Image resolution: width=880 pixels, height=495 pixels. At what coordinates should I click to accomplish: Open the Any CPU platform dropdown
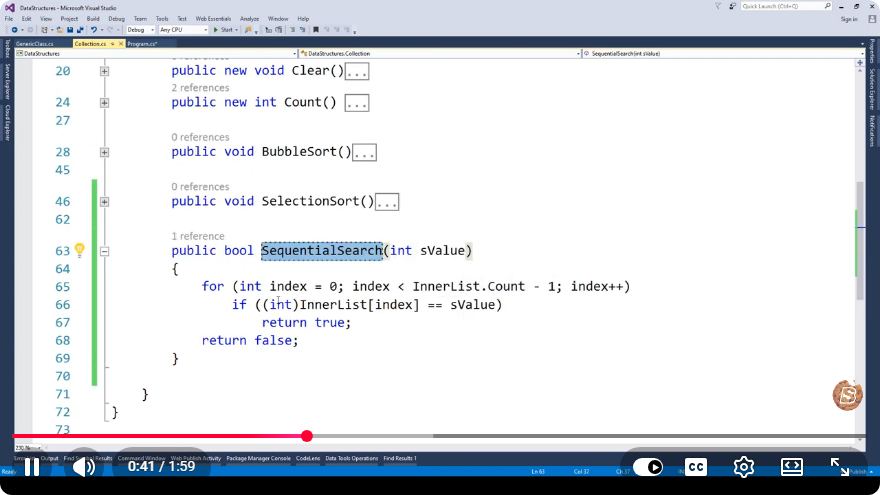[x=183, y=30]
